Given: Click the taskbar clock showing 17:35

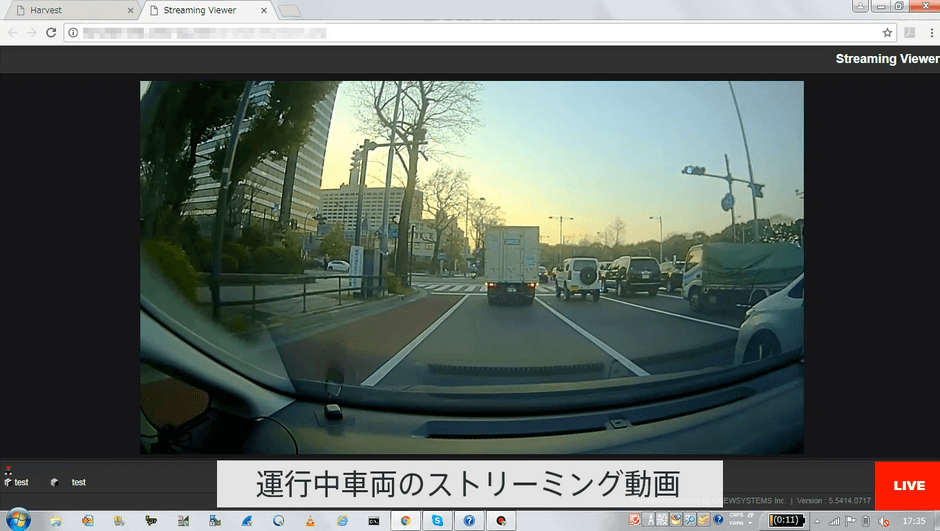Looking at the screenshot, I should coord(913,520).
